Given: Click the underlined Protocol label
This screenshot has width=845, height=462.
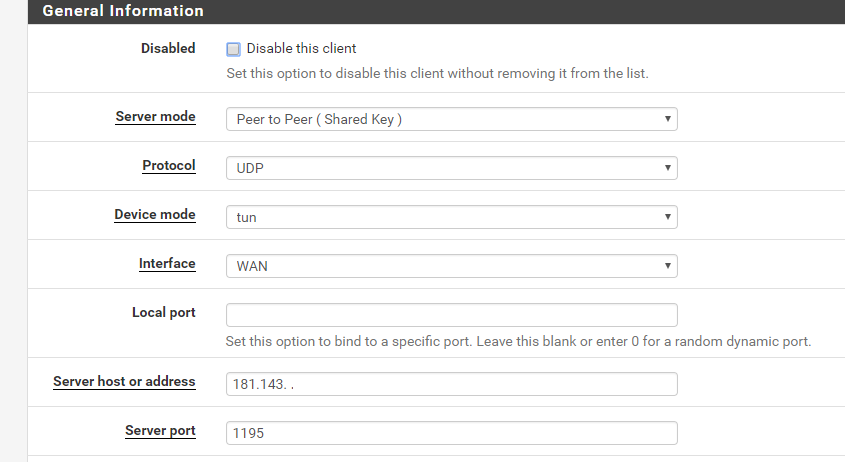Looking at the screenshot, I should [x=169, y=165].
